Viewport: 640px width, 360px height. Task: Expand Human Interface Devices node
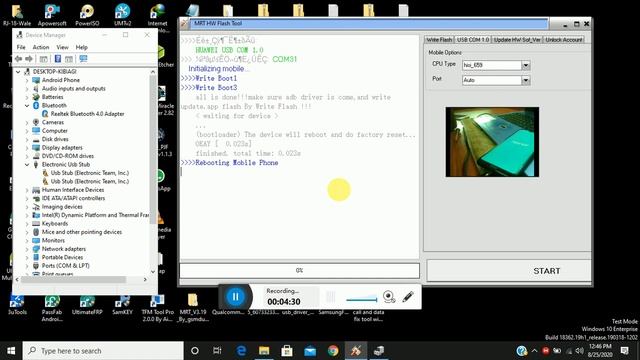[27, 190]
